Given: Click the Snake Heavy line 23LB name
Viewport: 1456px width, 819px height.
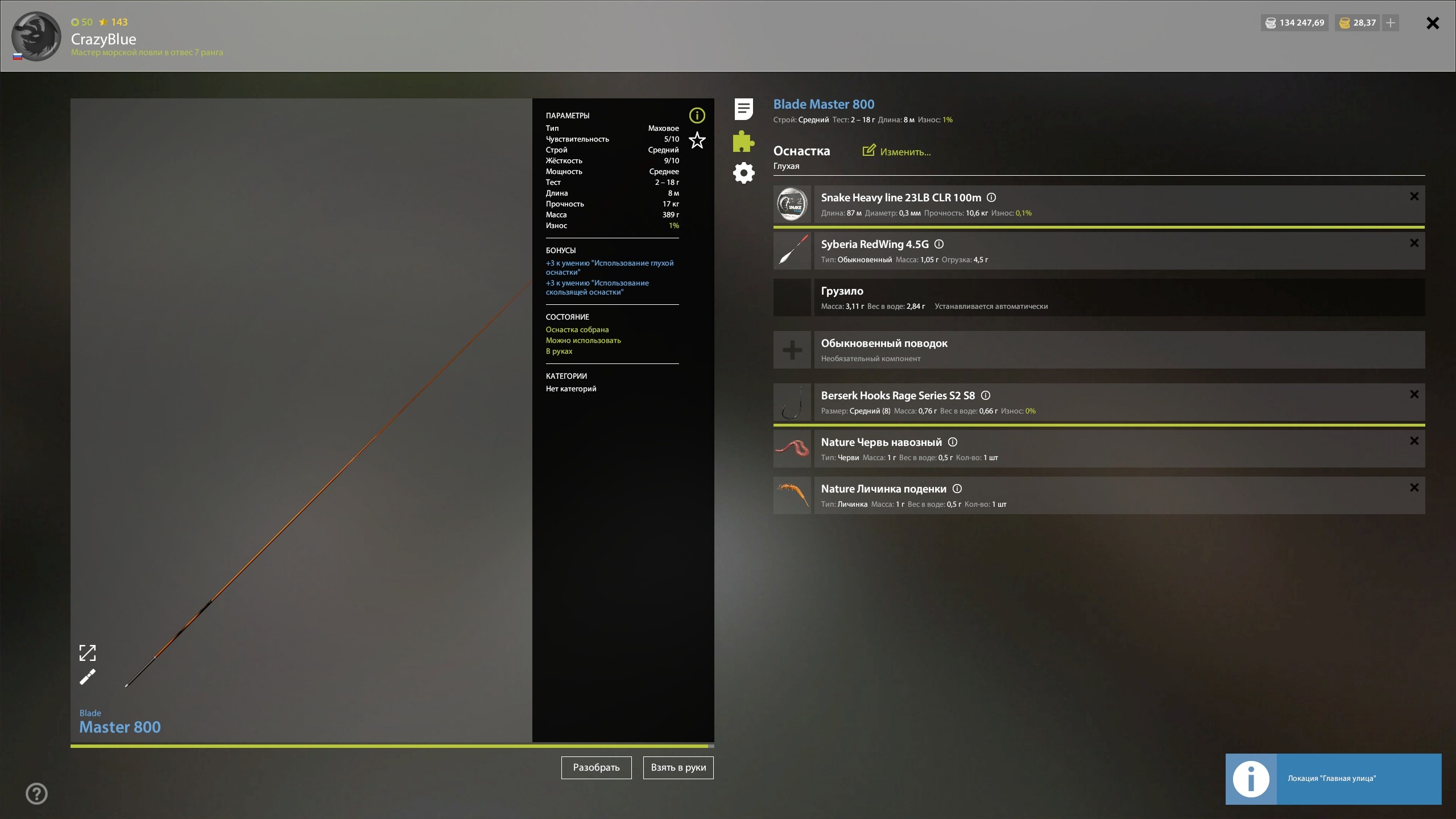Looking at the screenshot, I should (x=901, y=197).
